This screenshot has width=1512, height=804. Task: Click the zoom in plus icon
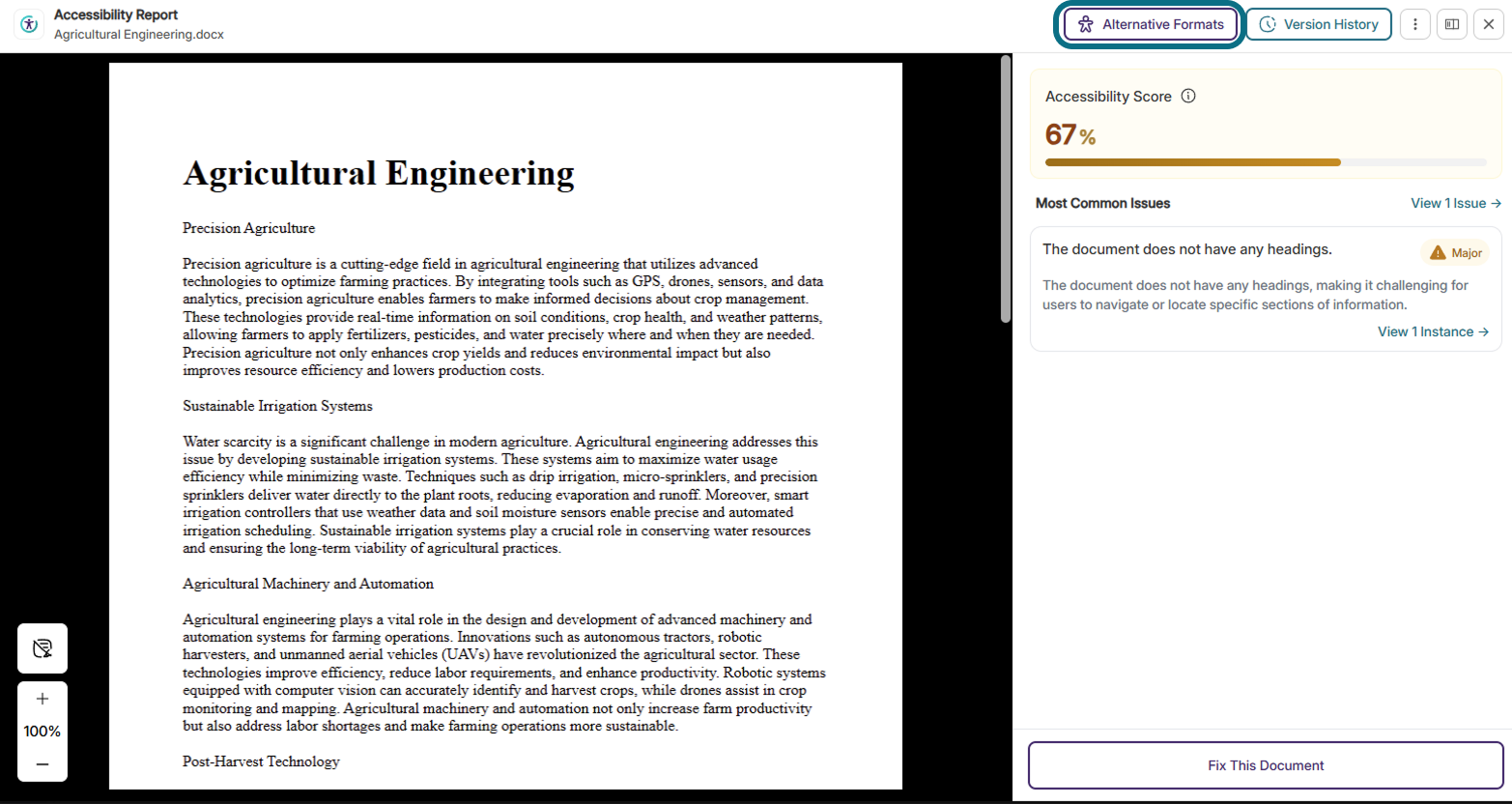coord(43,699)
